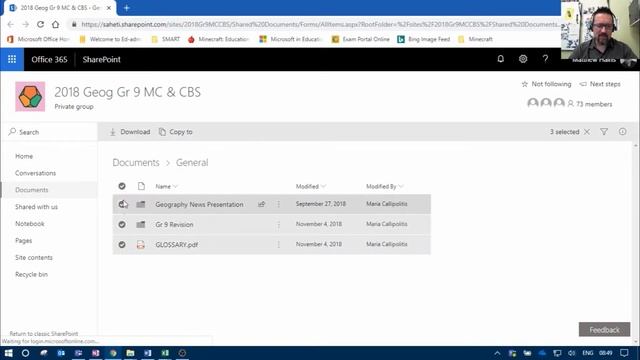
Task: Open Cortana search circle in taskbar
Action: pos(25,353)
